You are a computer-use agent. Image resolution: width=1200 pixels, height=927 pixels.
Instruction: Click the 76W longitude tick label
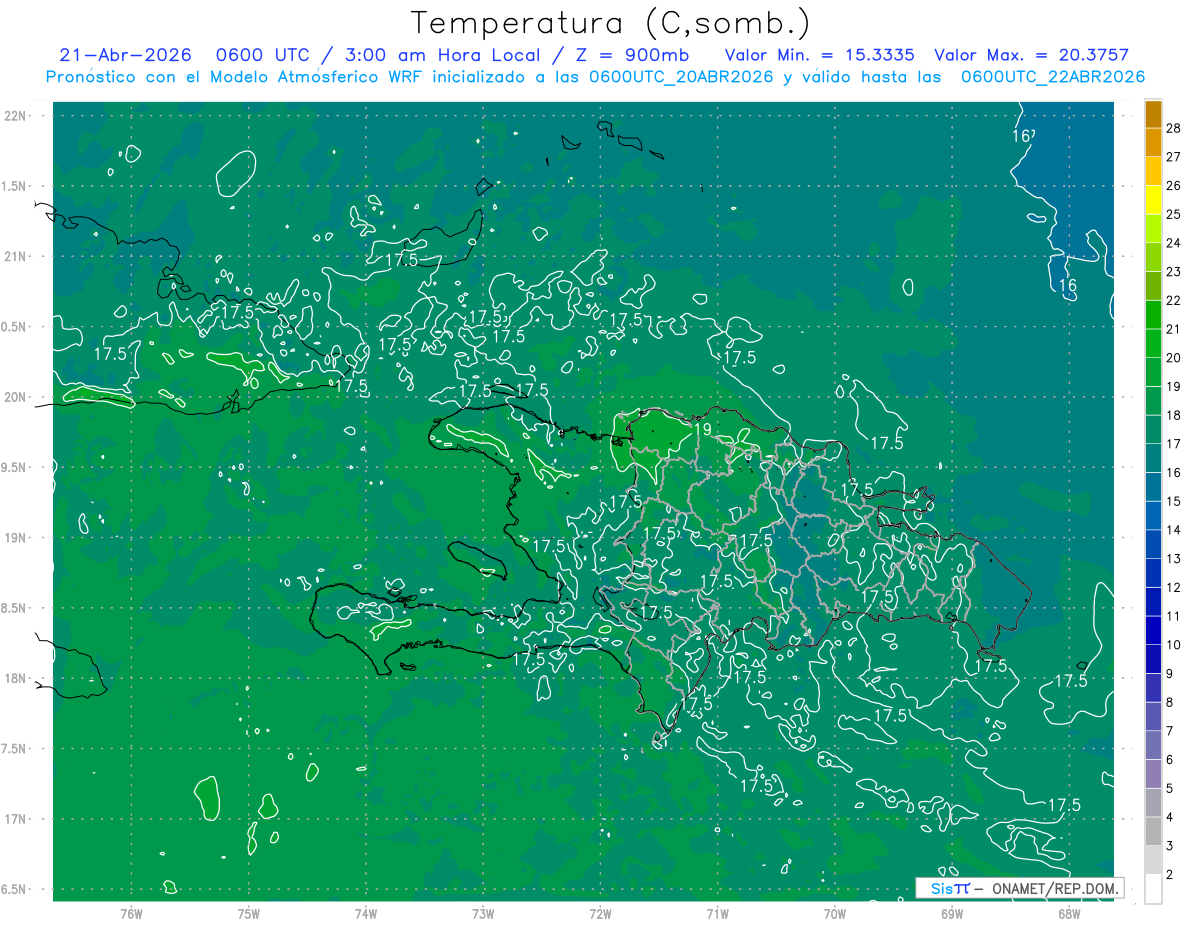[x=131, y=913]
